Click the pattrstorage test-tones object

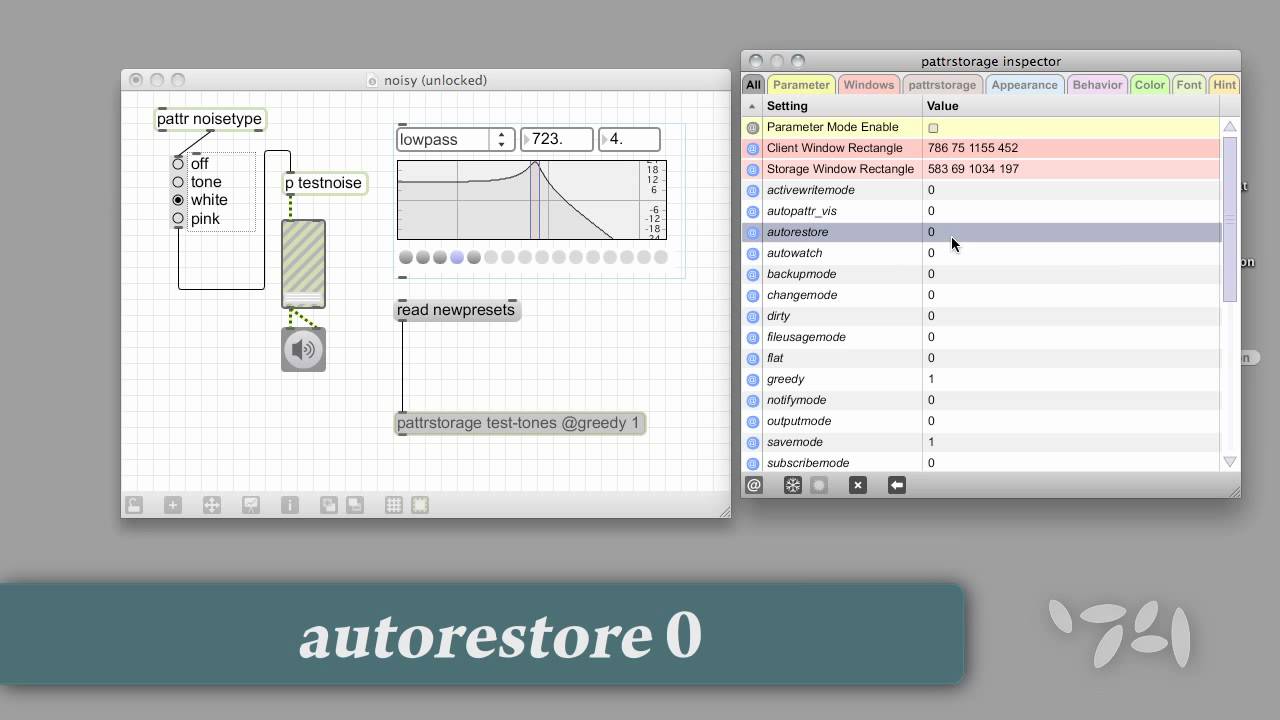[520, 424]
